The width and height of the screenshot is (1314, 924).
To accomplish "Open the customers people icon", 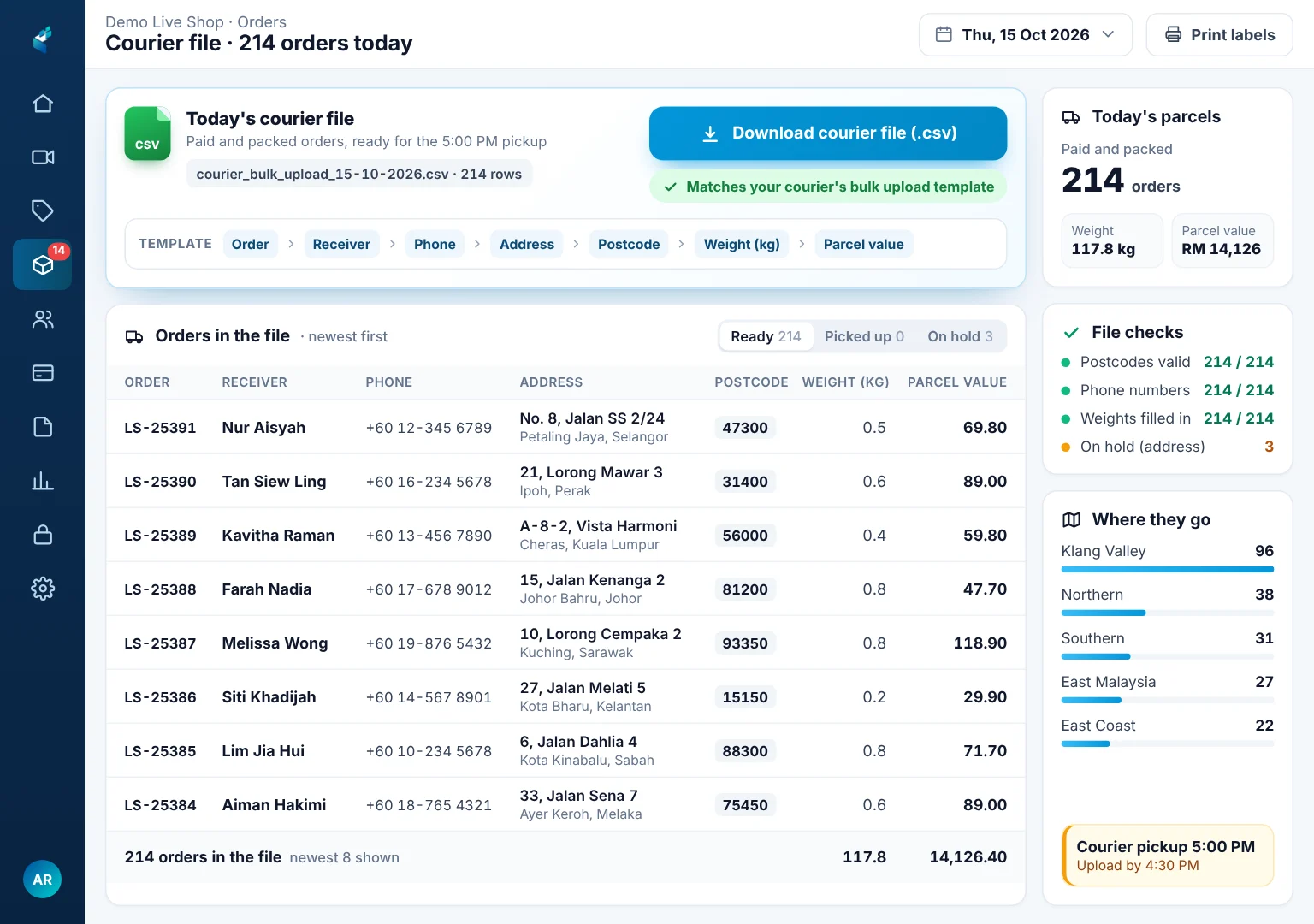I will pyautogui.click(x=43, y=319).
